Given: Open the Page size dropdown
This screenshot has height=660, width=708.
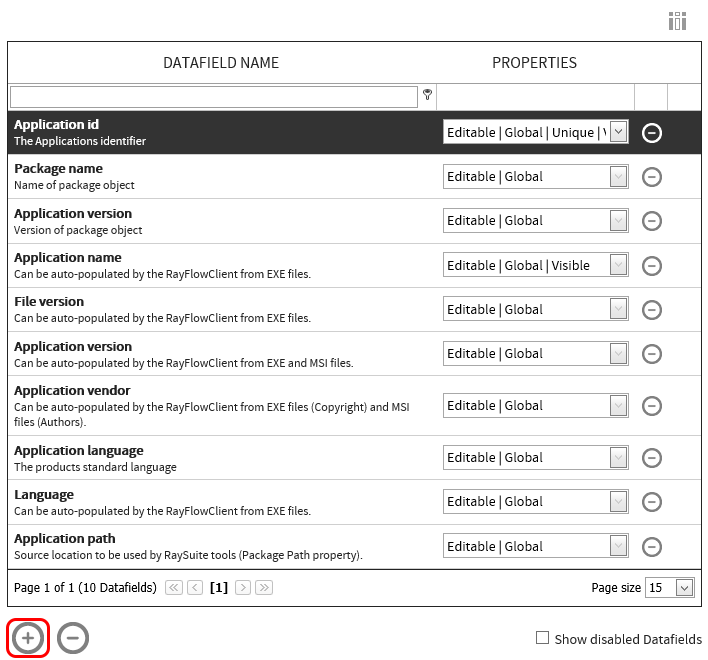Looking at the screenshot, I should click(x=684, y=588).
